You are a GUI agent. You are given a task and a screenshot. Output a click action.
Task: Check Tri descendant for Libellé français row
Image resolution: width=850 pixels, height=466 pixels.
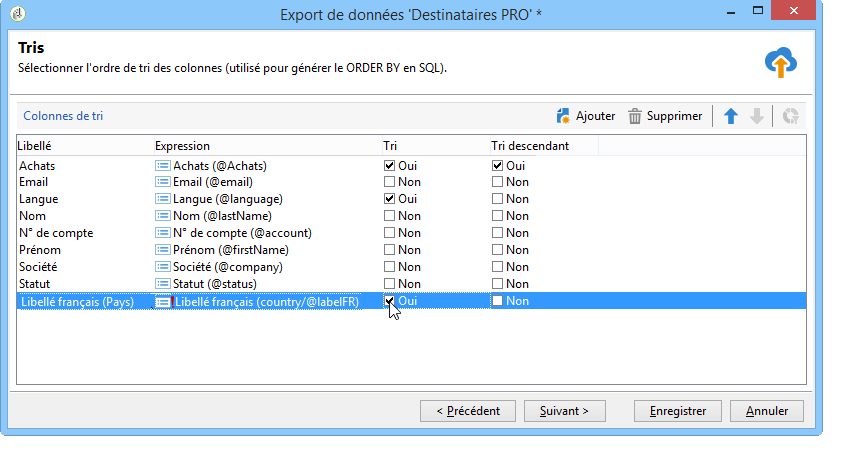[x=497, y=301]
